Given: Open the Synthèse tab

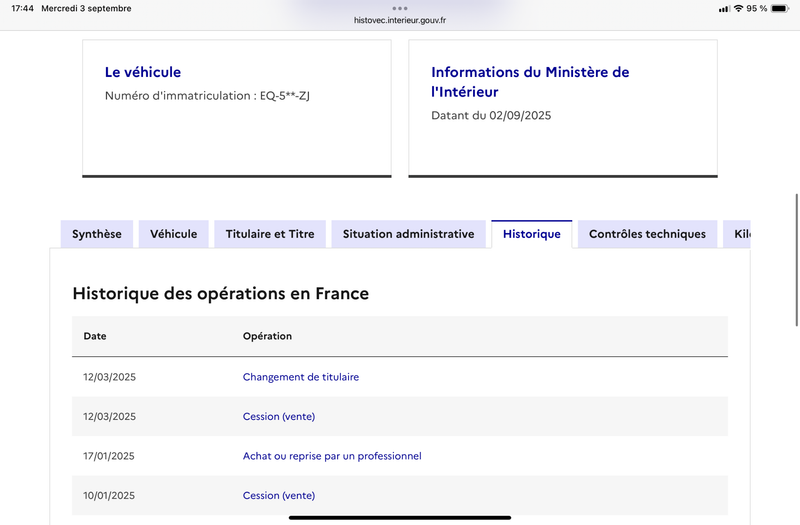Looking at the screenshot, I should tap(97, 234).
